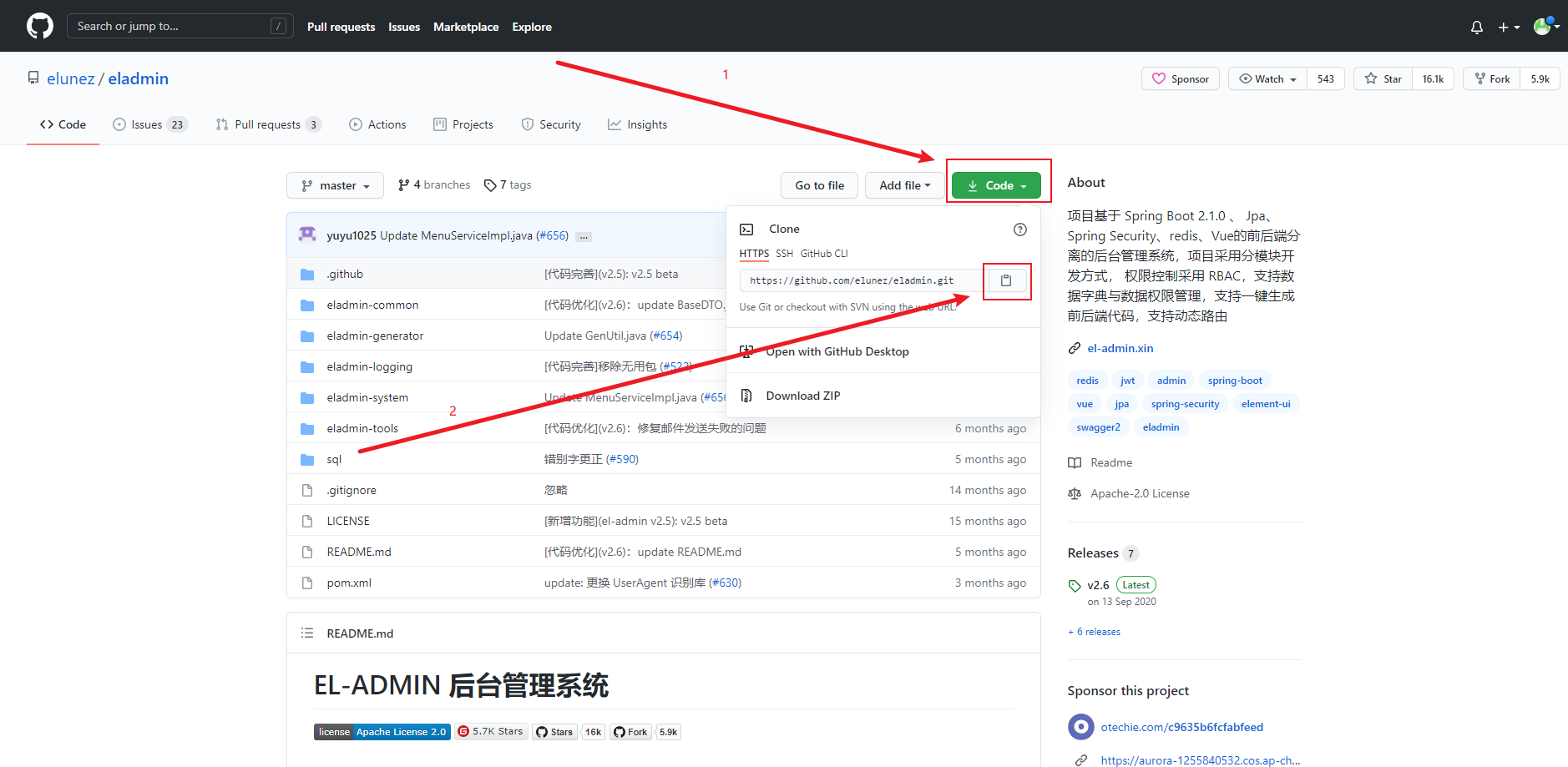View the + 6 releases link
The height and width of the screenshot is (767, 1568).
1095,632
